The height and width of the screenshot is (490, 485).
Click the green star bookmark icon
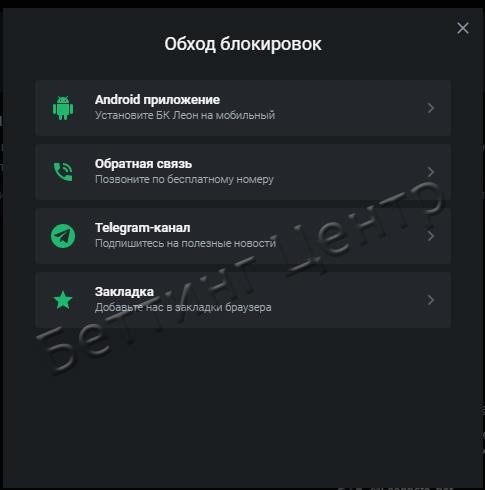coord(63,300)
